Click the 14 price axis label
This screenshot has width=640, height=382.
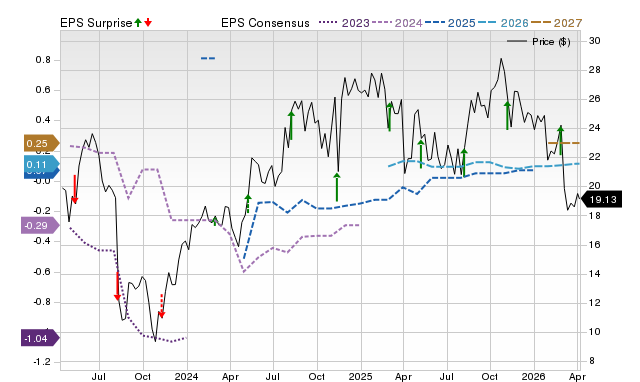(595, 273)
